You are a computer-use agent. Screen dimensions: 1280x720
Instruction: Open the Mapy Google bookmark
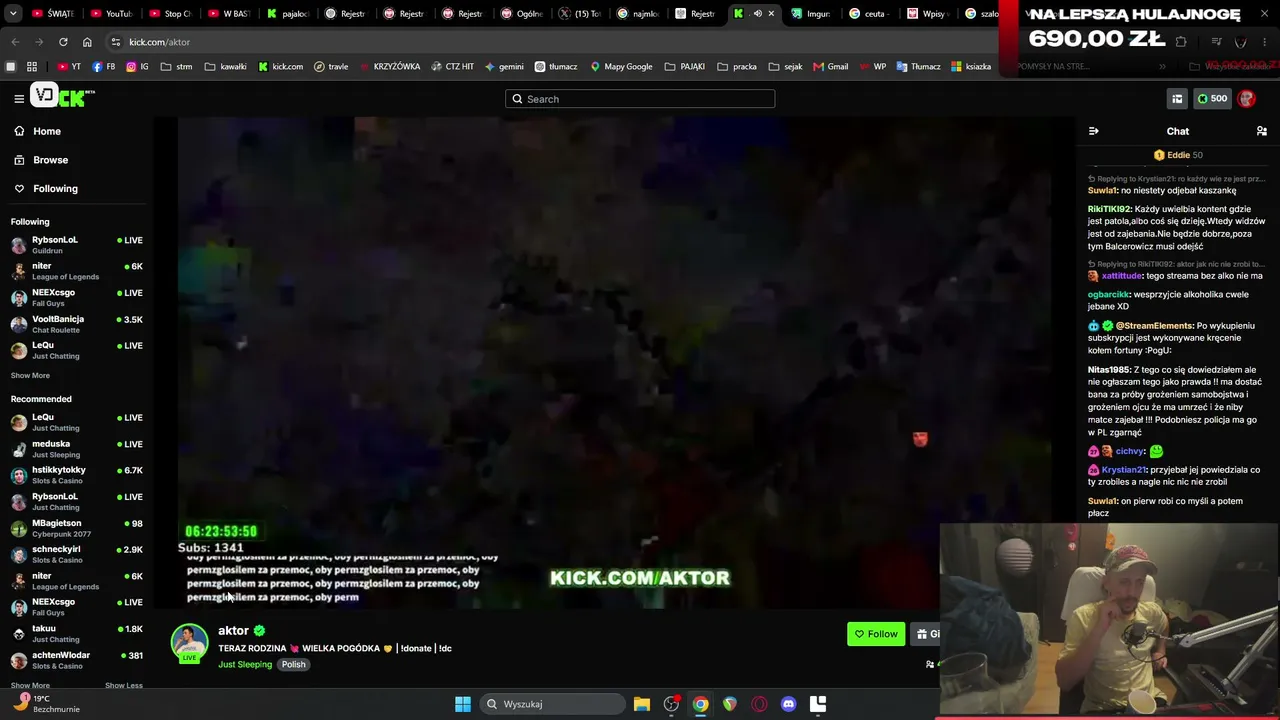621,67
